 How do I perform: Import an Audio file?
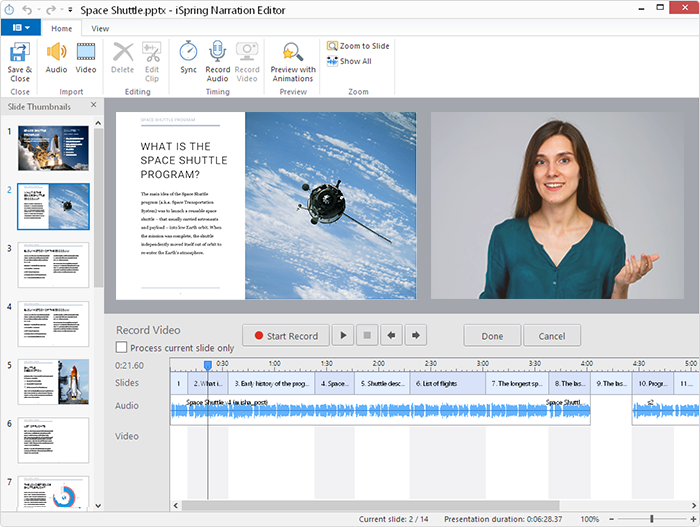point(56,57)
